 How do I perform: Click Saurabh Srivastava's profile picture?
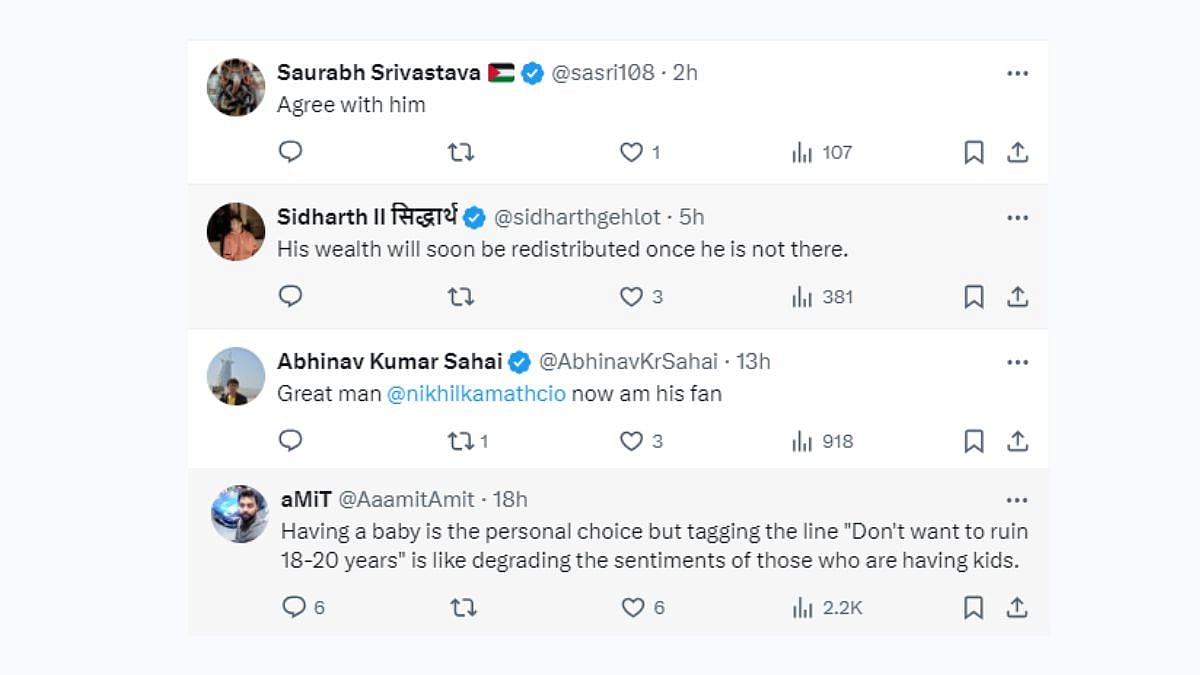236,87
